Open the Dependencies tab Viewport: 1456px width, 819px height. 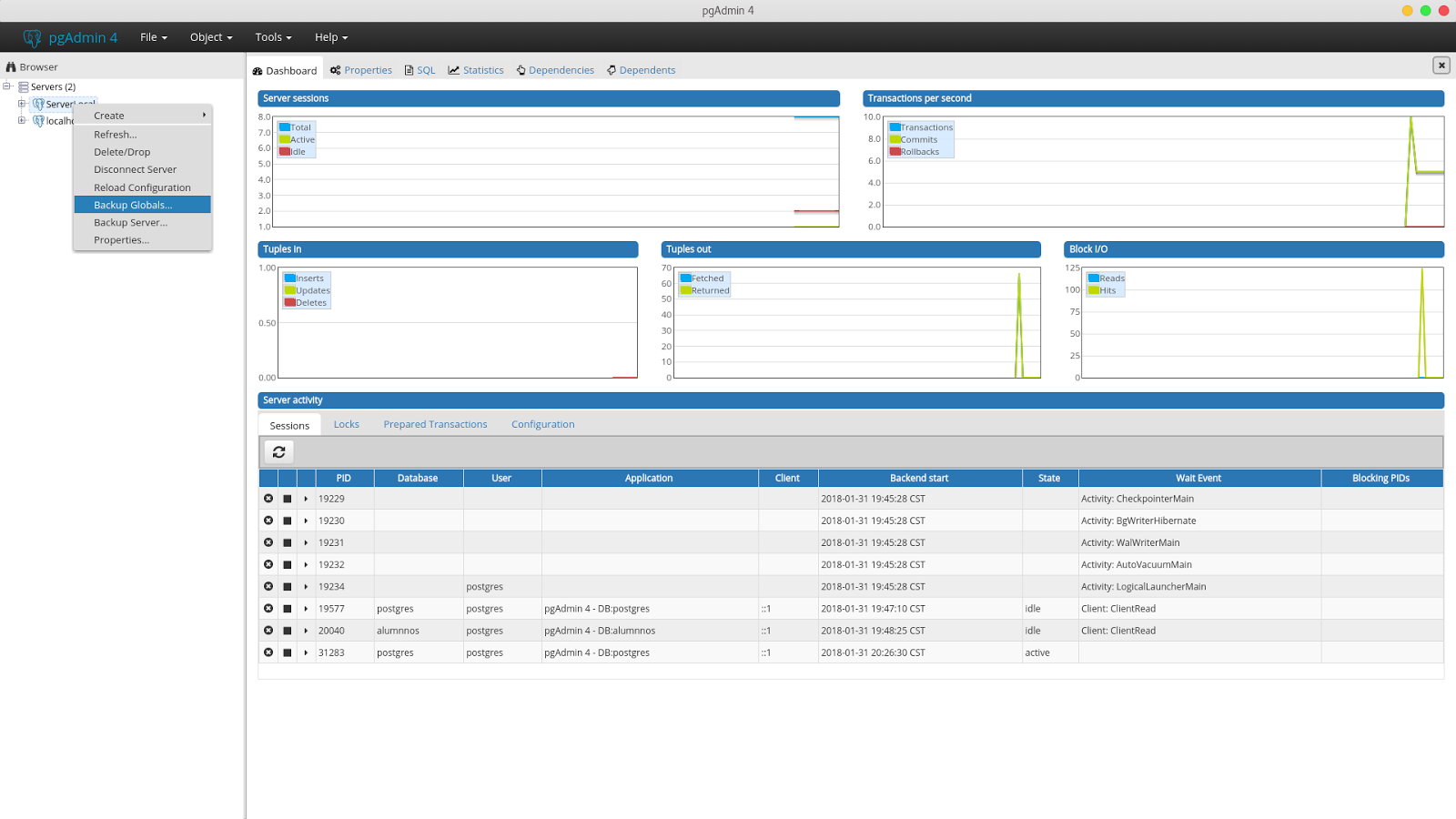coord(555,70)
